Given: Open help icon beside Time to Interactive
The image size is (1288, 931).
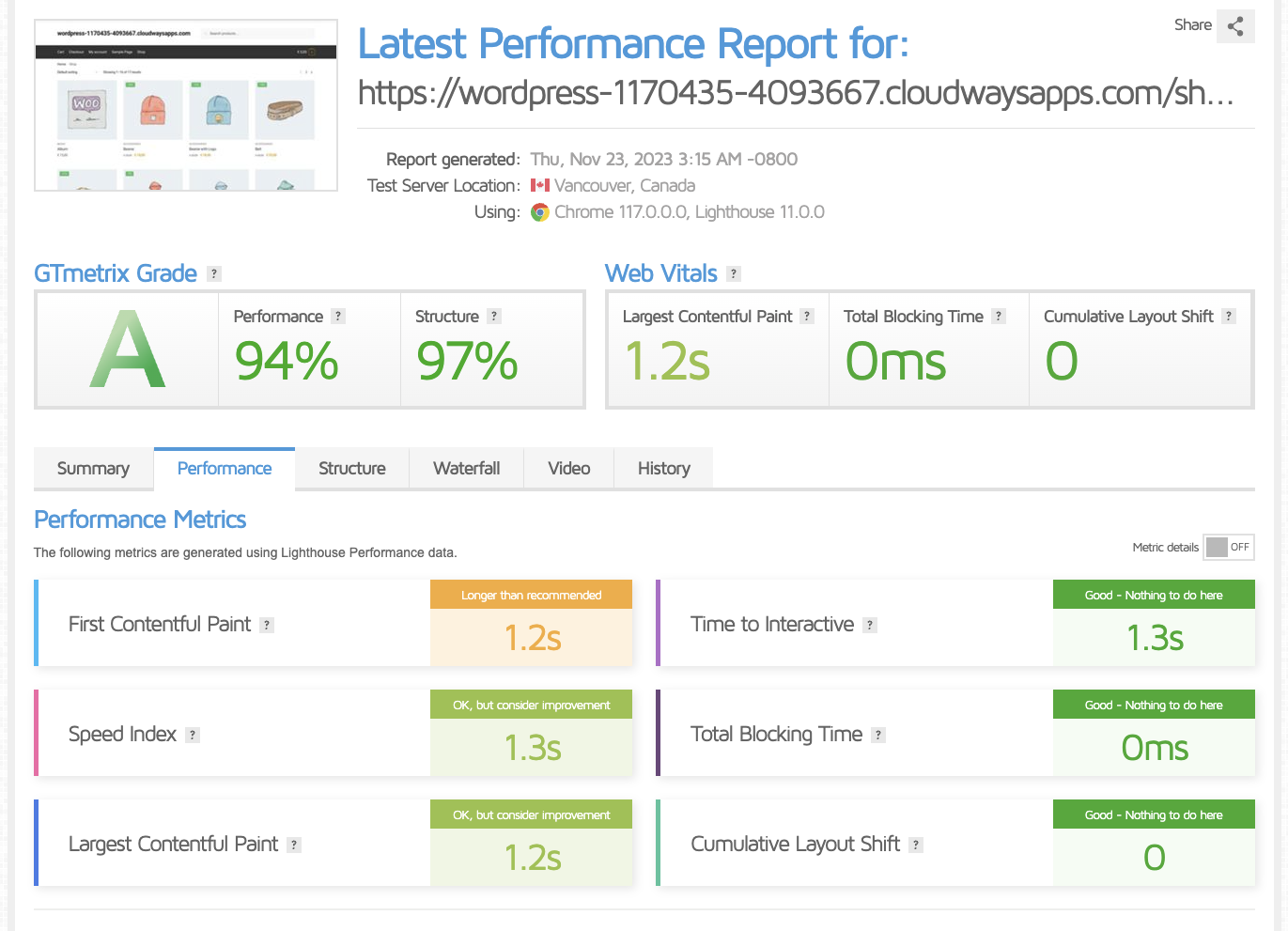Looking at the screenshot, I should [x=870, y=625].
